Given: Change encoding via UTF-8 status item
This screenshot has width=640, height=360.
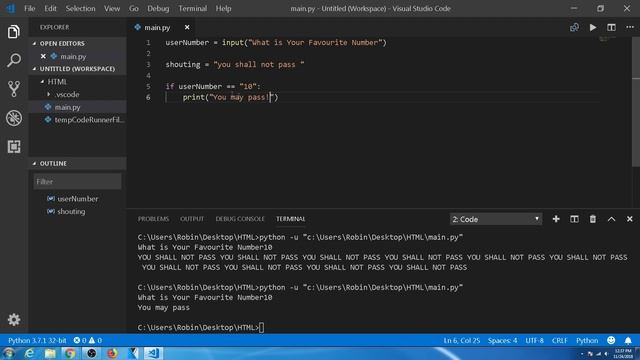Looking at the screenshot, I should 534,340.
